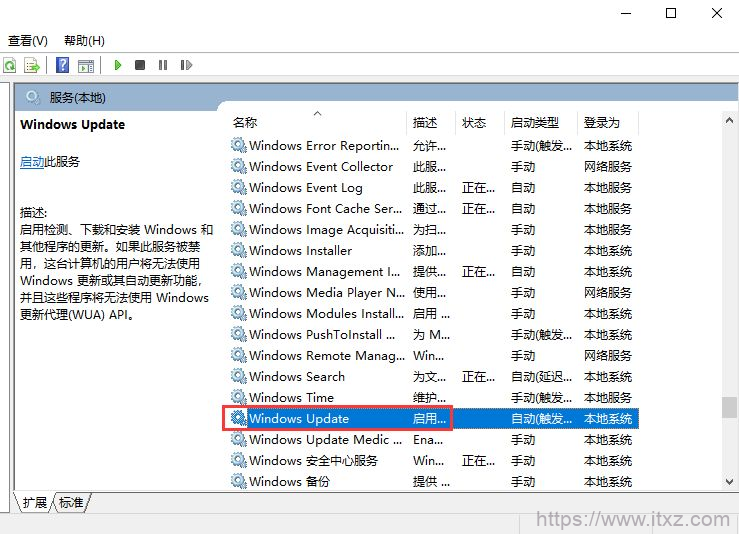739x534 pixels.
Task: Select Windows Font Cache Service row
Action: [434, 209]
